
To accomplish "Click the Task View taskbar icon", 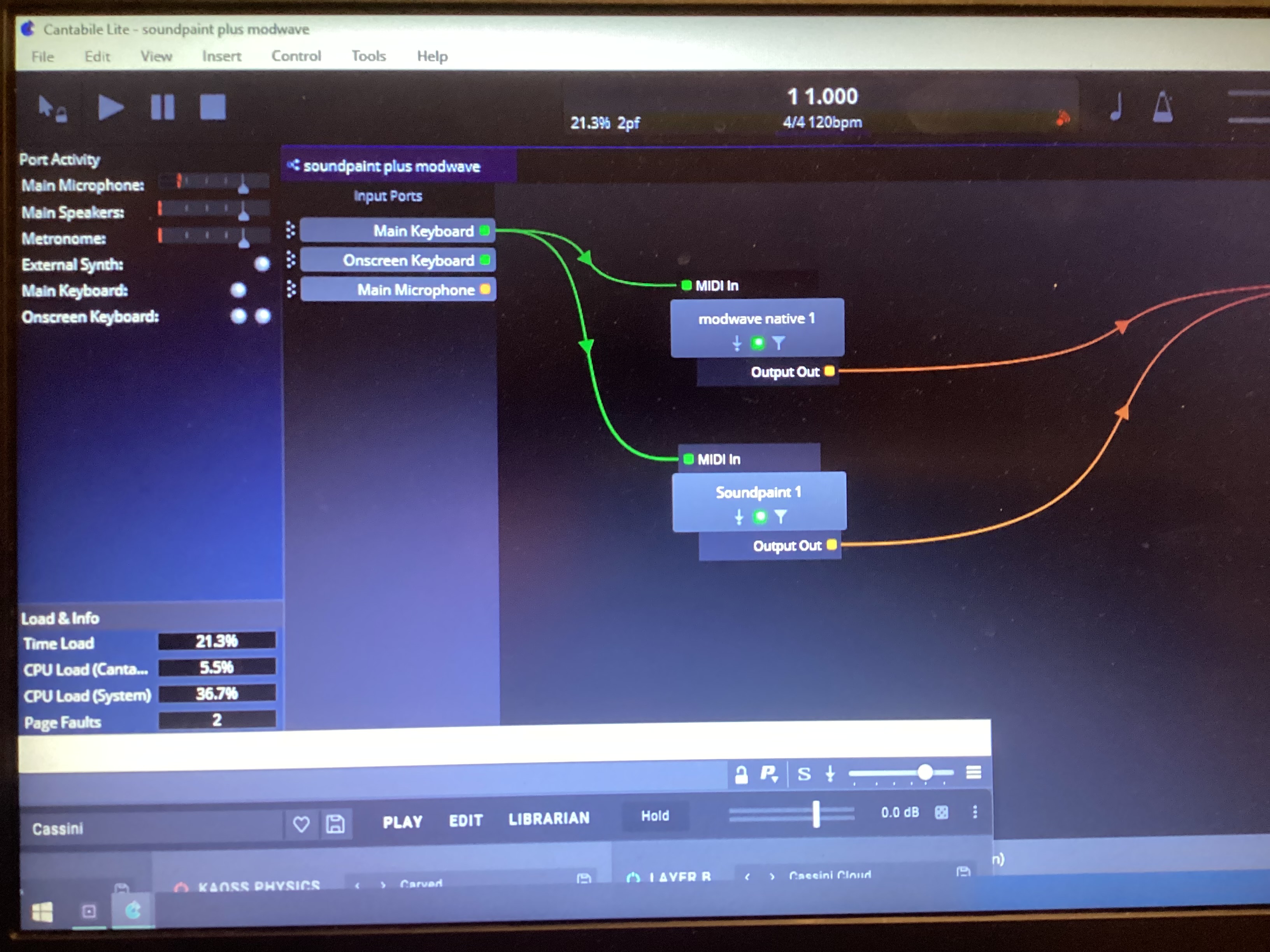I will 89,911.
